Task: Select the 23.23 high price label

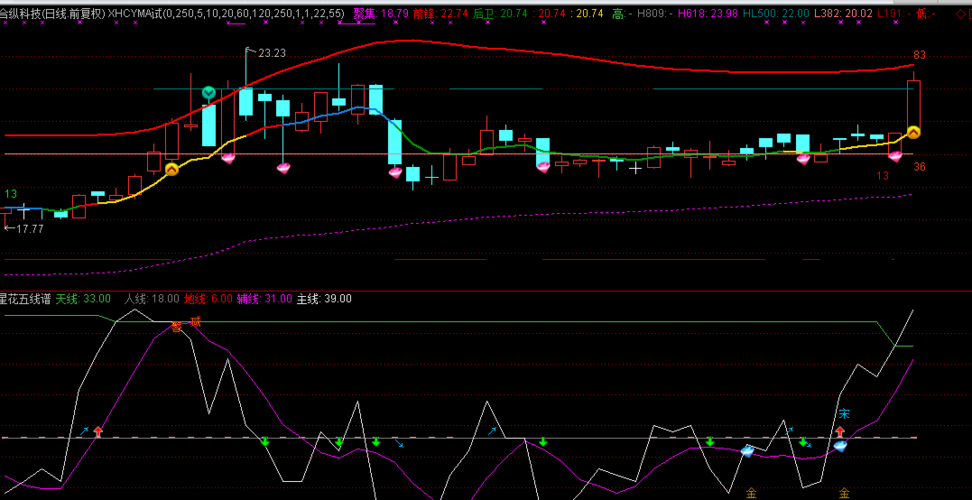Action: tap(272, 53)
